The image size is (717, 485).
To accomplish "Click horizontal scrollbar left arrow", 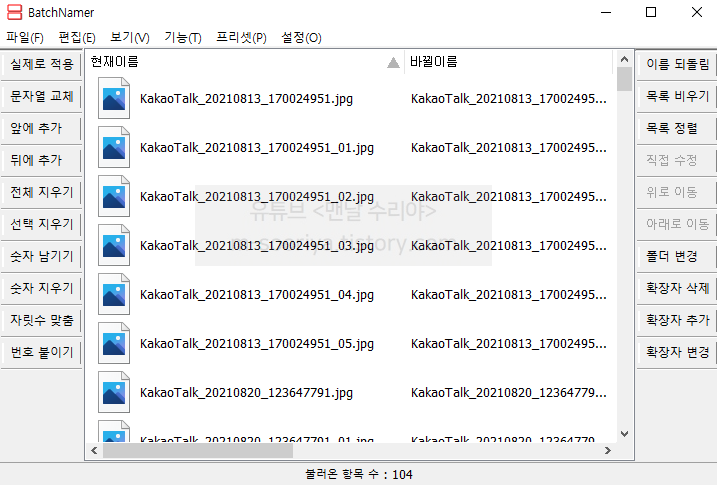I will tap(94, 451).
